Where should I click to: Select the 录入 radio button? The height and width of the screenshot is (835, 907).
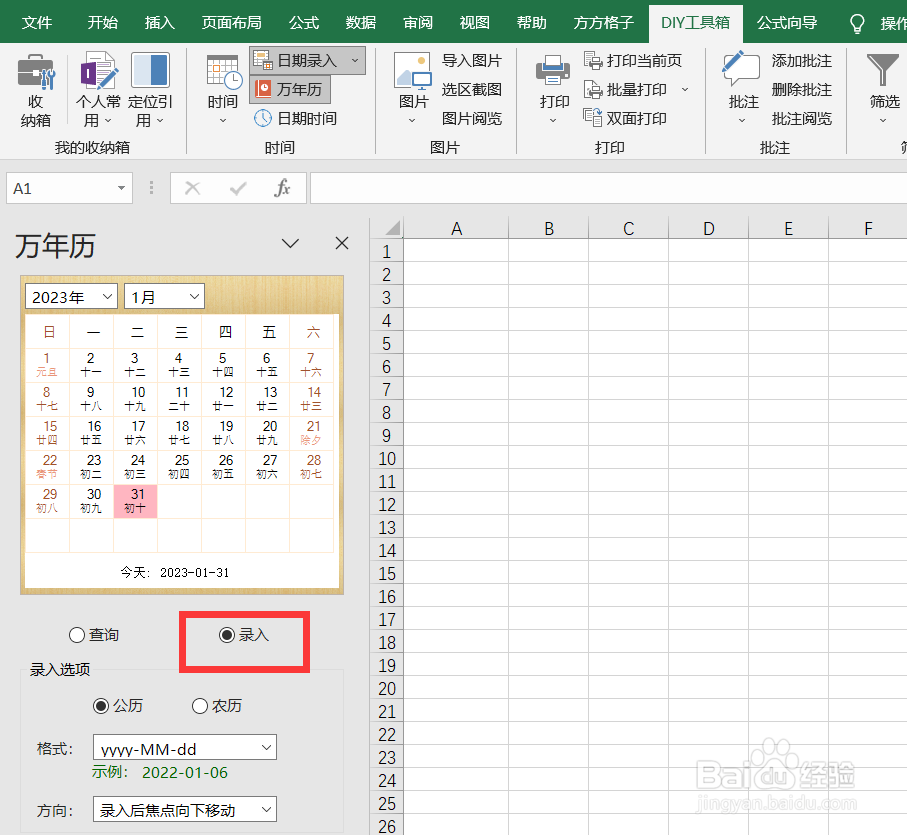(227, 635)
